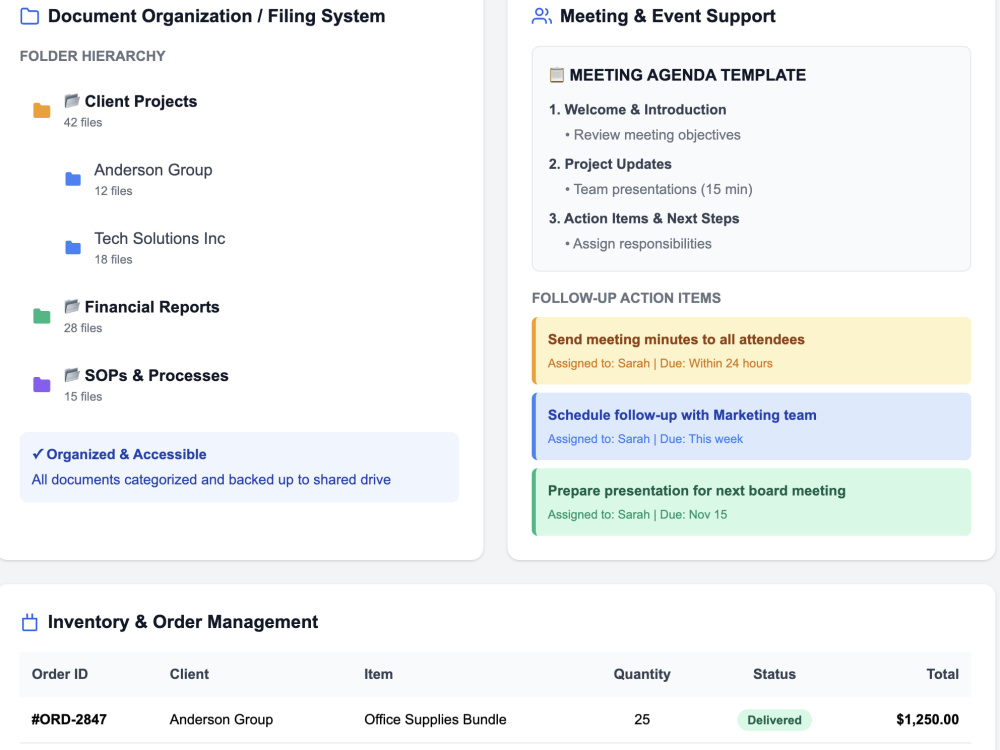Open the 'Schedule follow-up with Marketing team' card
Image resolution: width=1000 pixels, height=750 pixels.
(751, 427)
